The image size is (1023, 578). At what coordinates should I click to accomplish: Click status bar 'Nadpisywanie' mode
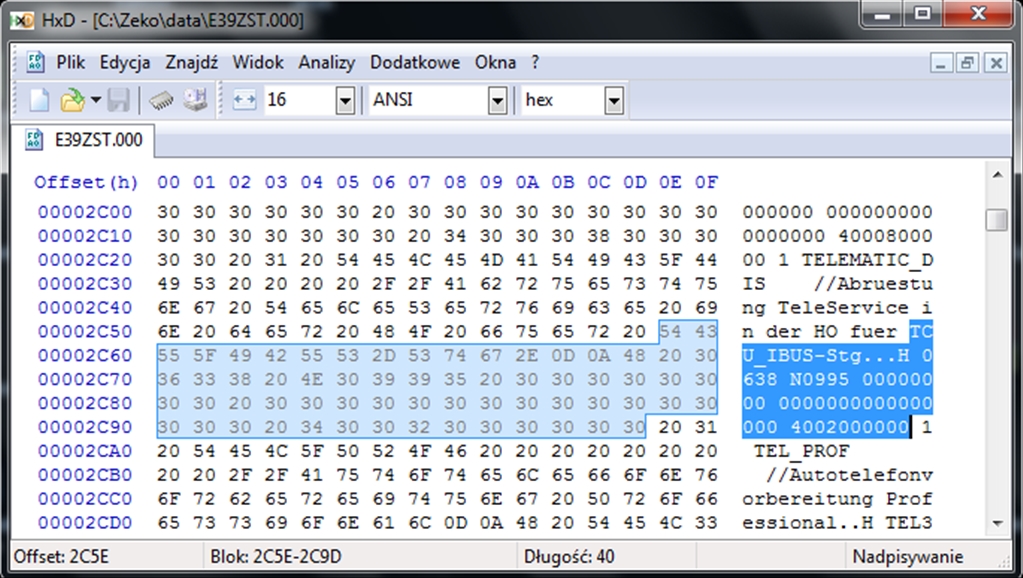[x=908, y=556]
